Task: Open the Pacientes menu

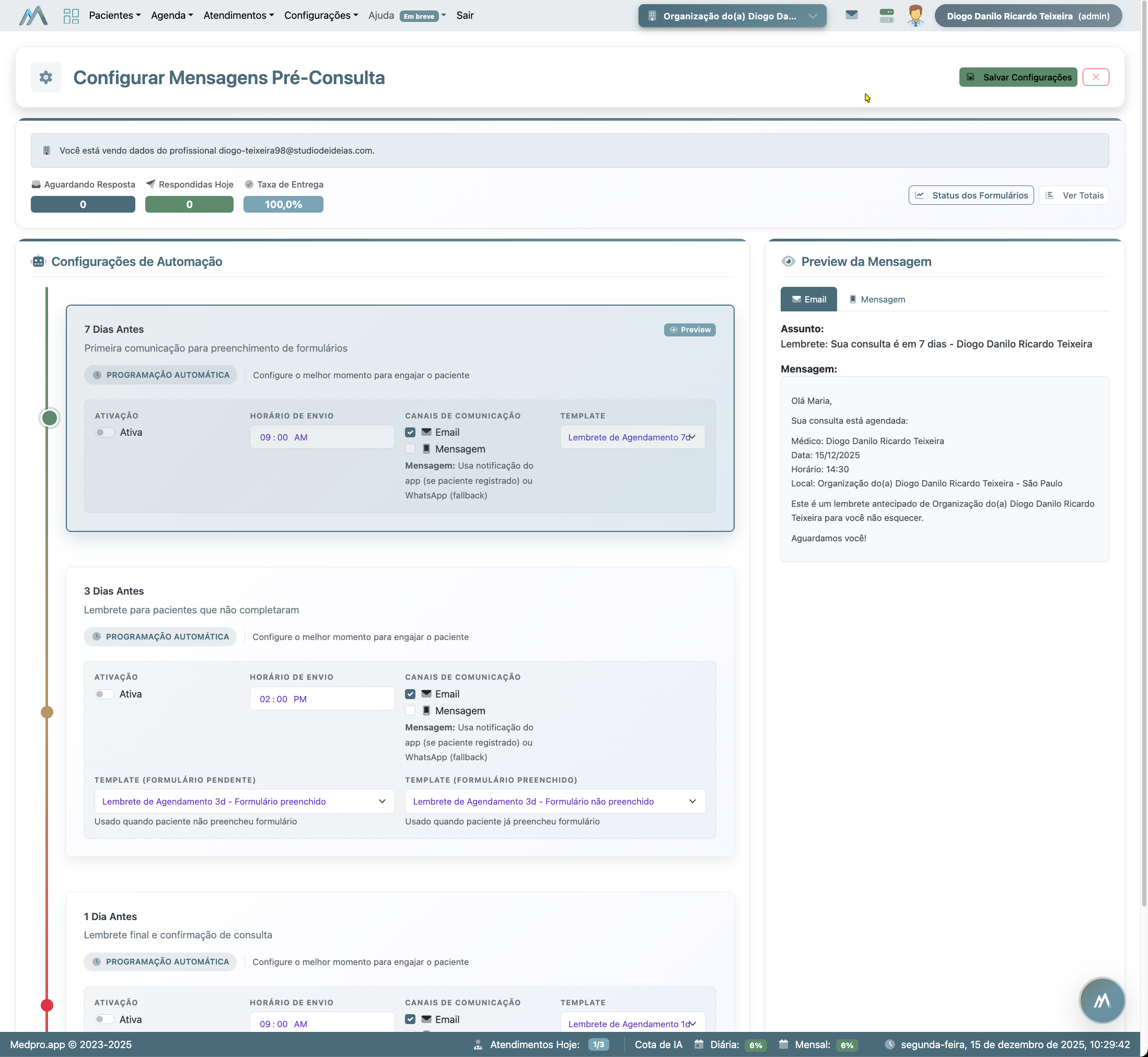Action: 114,16
